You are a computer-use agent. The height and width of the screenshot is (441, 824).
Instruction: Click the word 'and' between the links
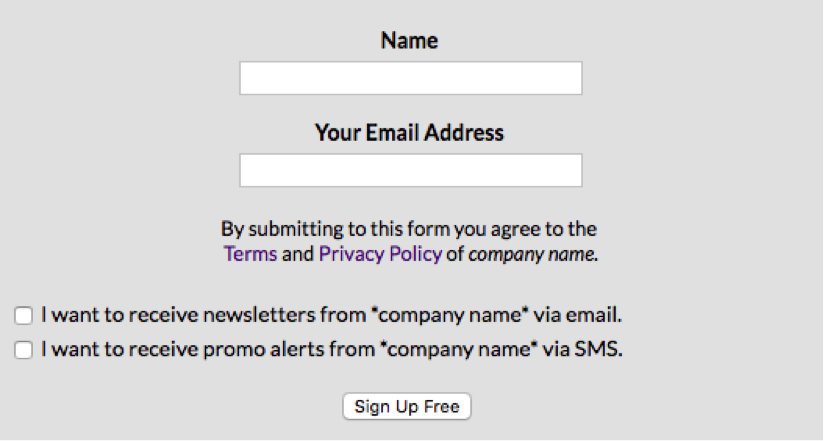pos(297,254)
